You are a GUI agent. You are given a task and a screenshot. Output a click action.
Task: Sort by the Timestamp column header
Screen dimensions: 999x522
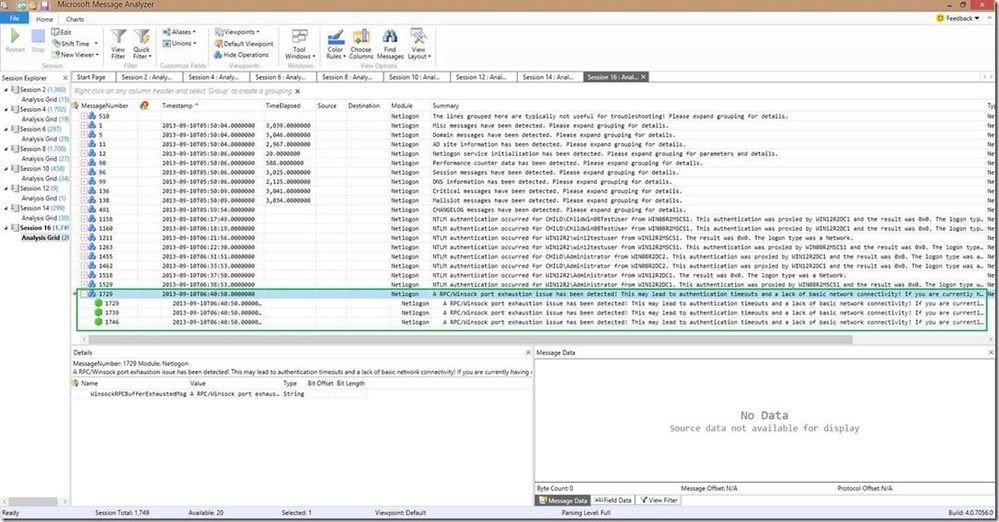(179, 105)
